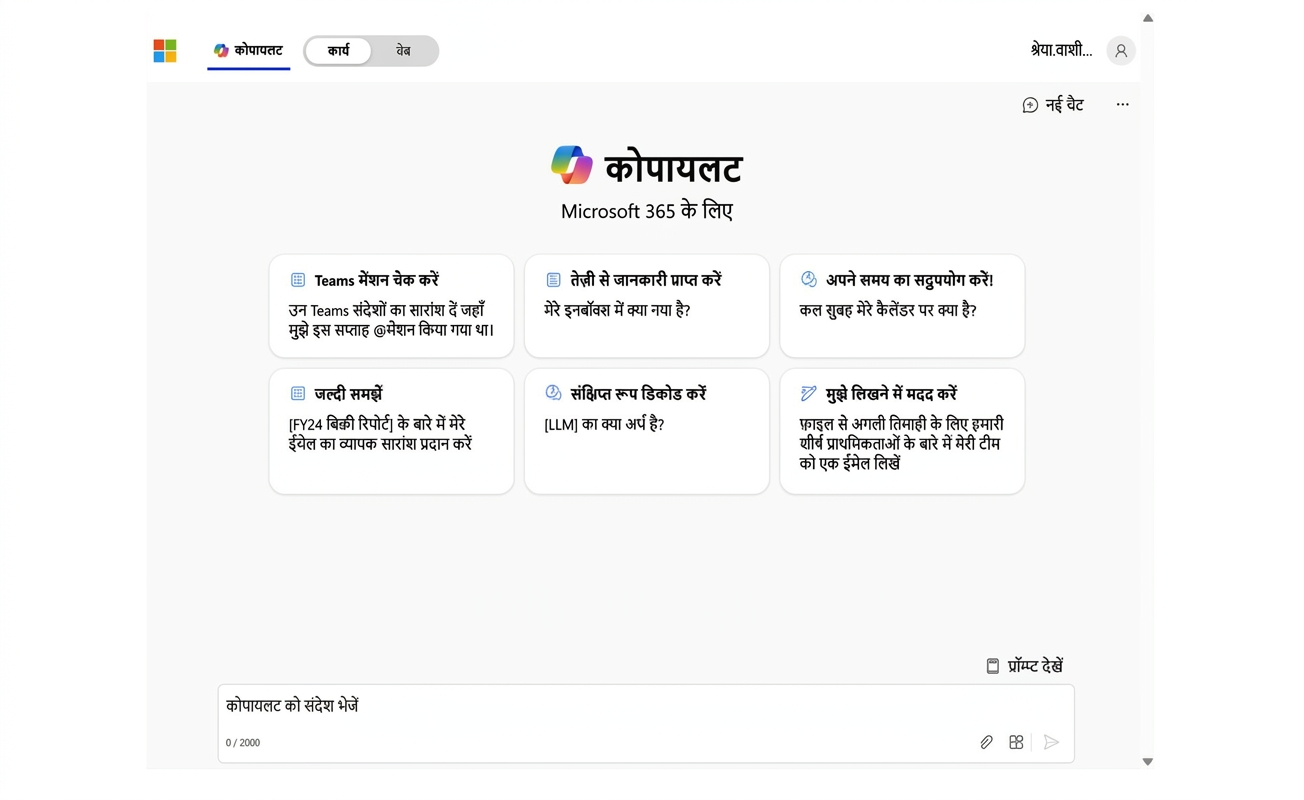
Task: Open user profile avatar icon
Action: tap(1121, 51)
